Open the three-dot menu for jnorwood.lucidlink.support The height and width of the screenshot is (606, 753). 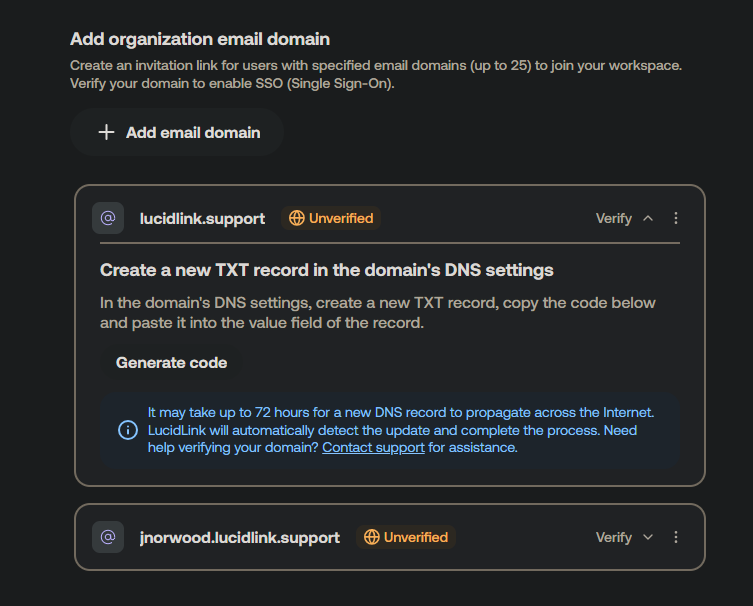click(676, 537)
